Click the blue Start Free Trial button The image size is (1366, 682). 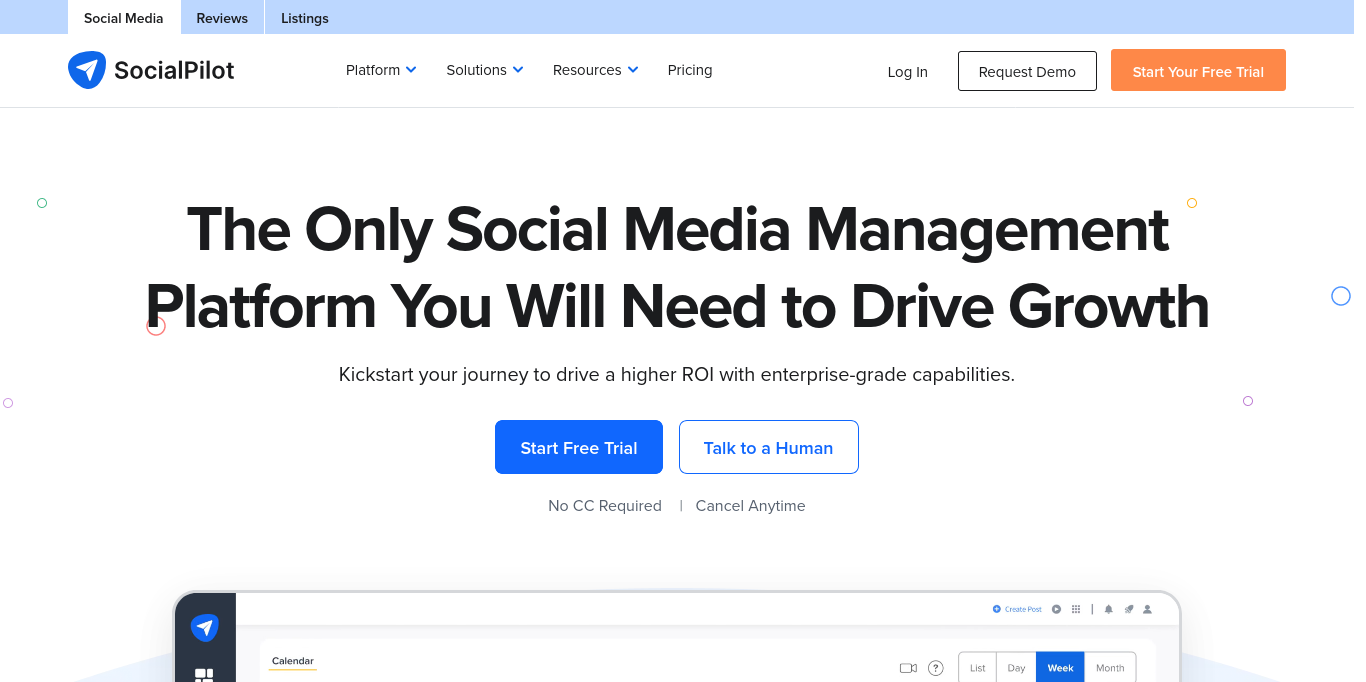(x=579, y=447)
